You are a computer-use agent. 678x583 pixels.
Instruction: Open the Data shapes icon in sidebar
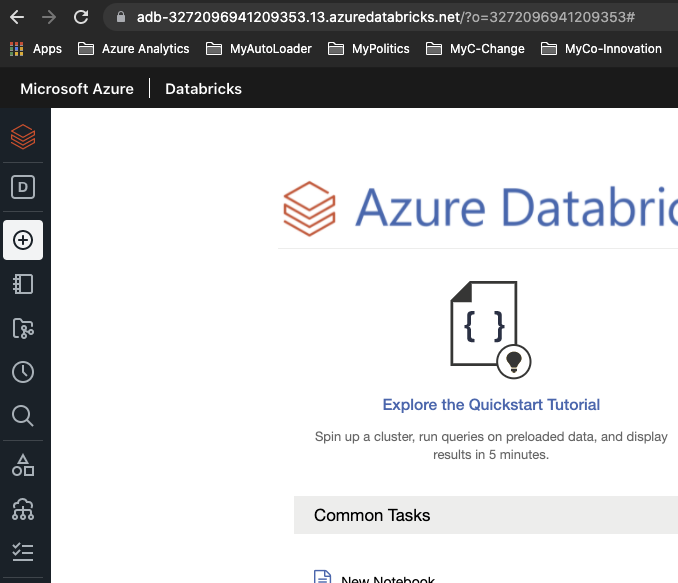click(x=23, y=465)
